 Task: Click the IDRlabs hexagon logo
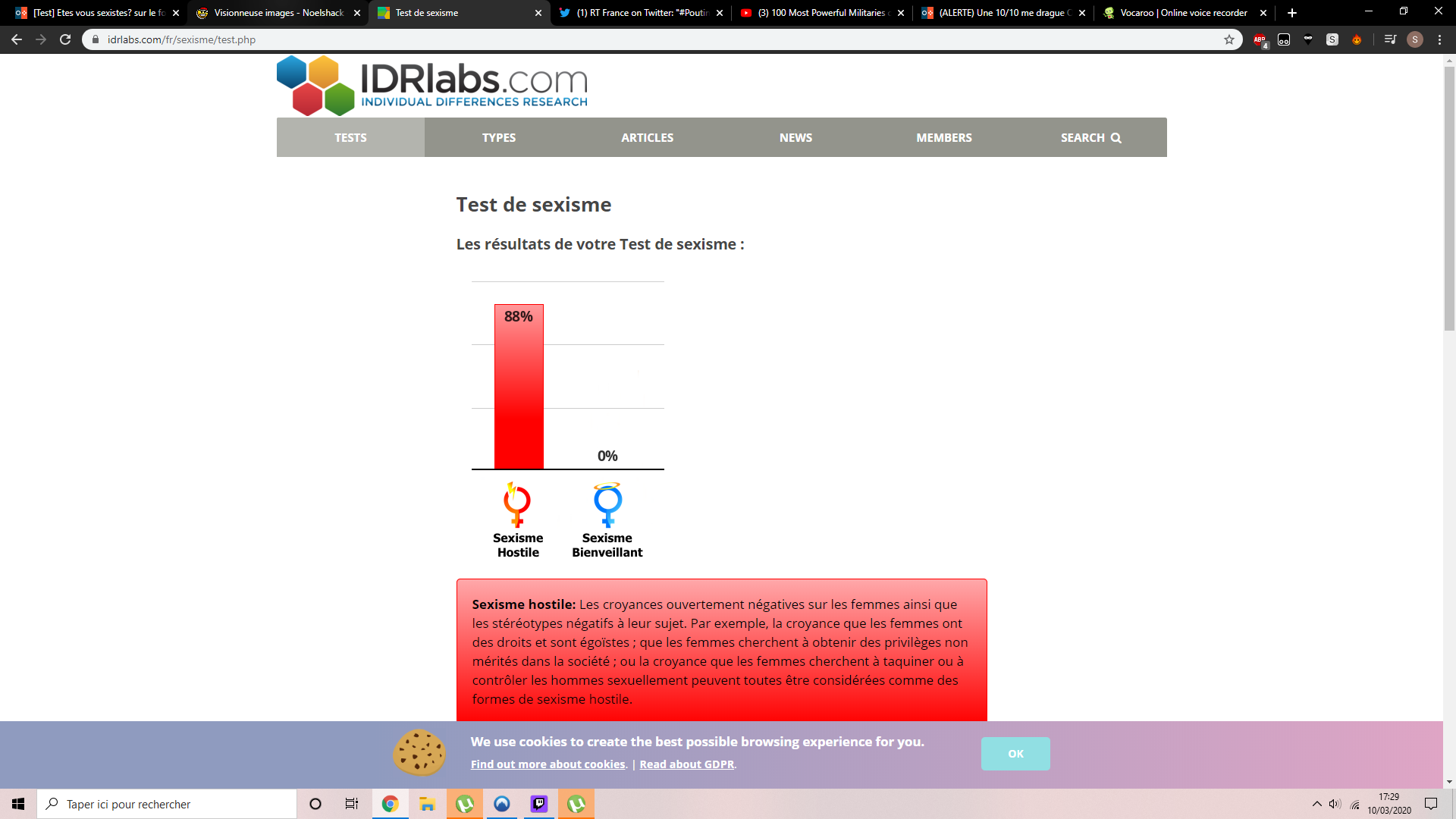point(315,85)
